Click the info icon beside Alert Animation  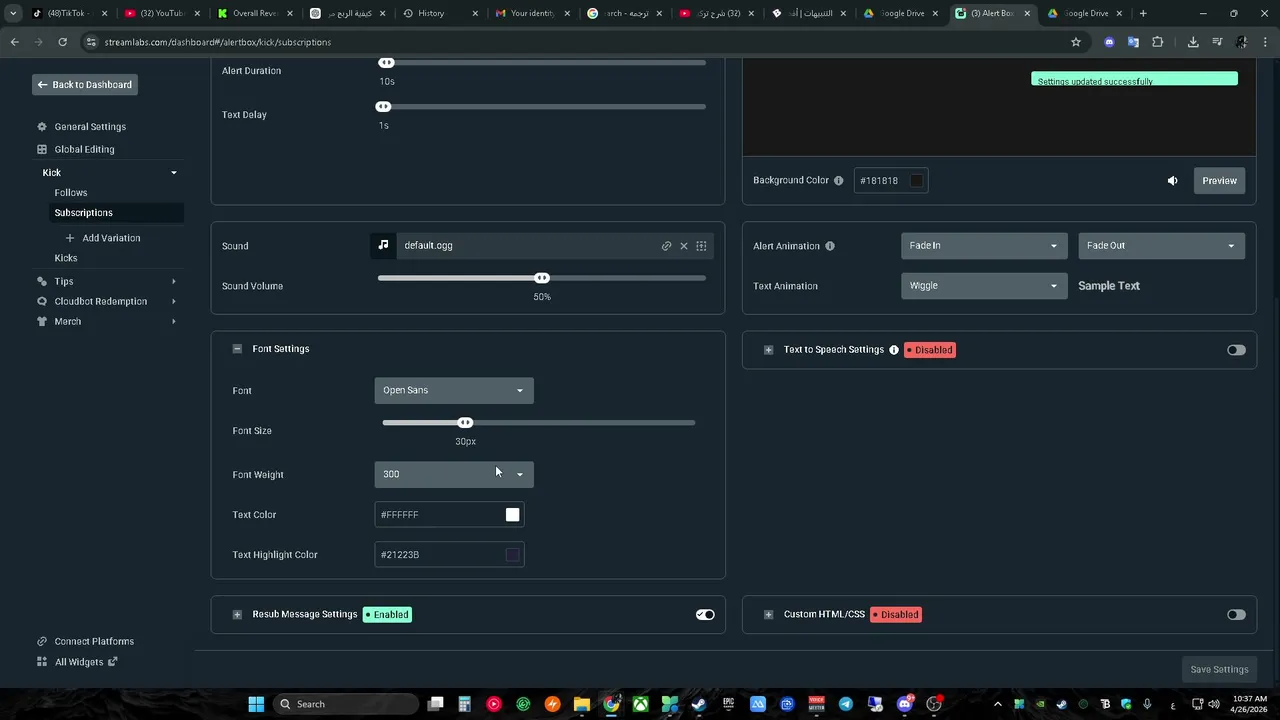click(830, 246)
